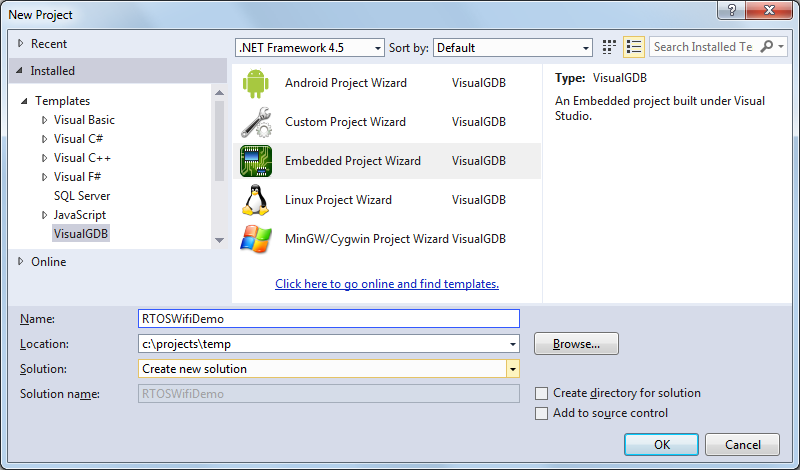Close the New Project dialog
The image size is (800, 470).
point(769,10)
